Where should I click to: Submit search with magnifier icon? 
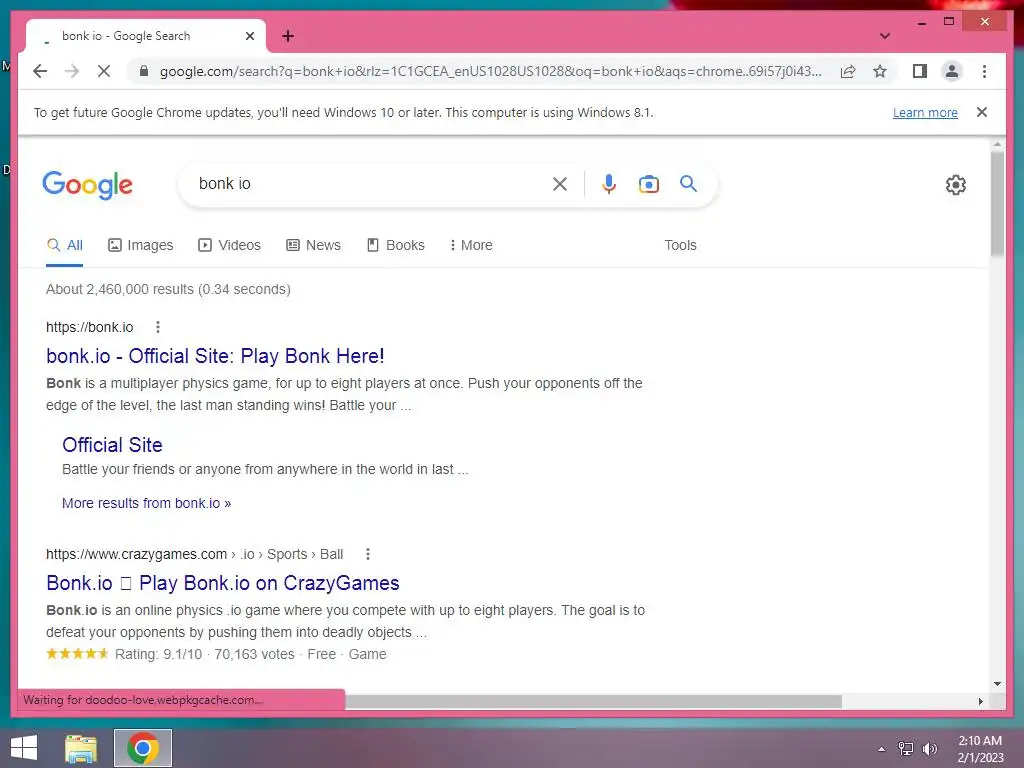click(x=688, y=184)
